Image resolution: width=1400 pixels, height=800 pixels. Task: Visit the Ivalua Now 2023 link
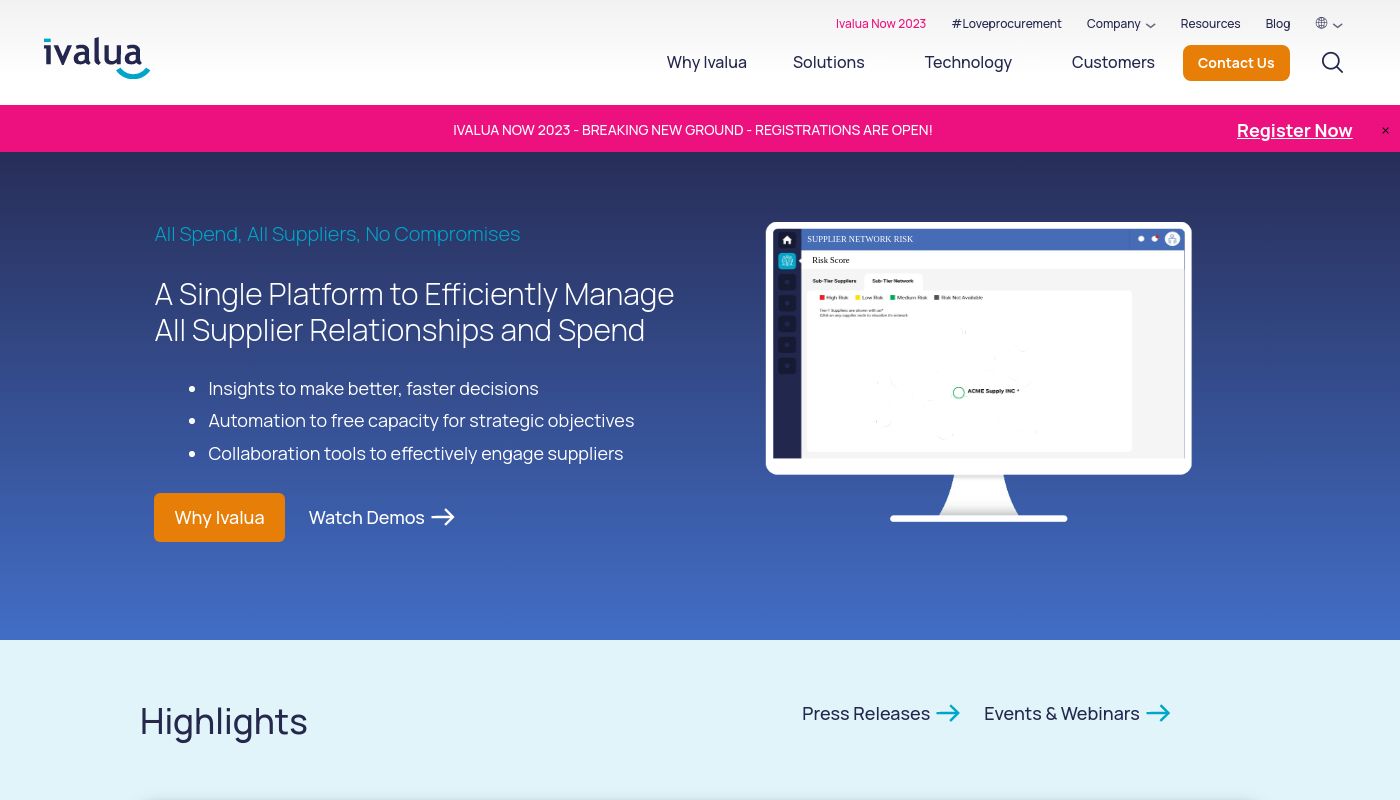click(881, 24)
